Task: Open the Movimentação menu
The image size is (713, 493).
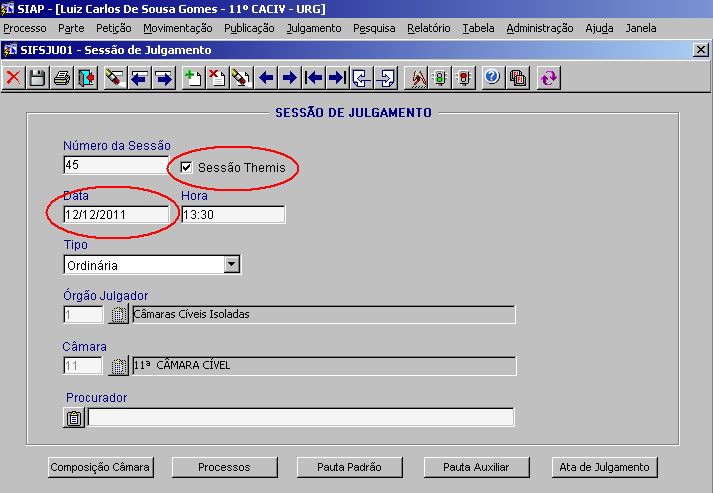Action: 178,28
